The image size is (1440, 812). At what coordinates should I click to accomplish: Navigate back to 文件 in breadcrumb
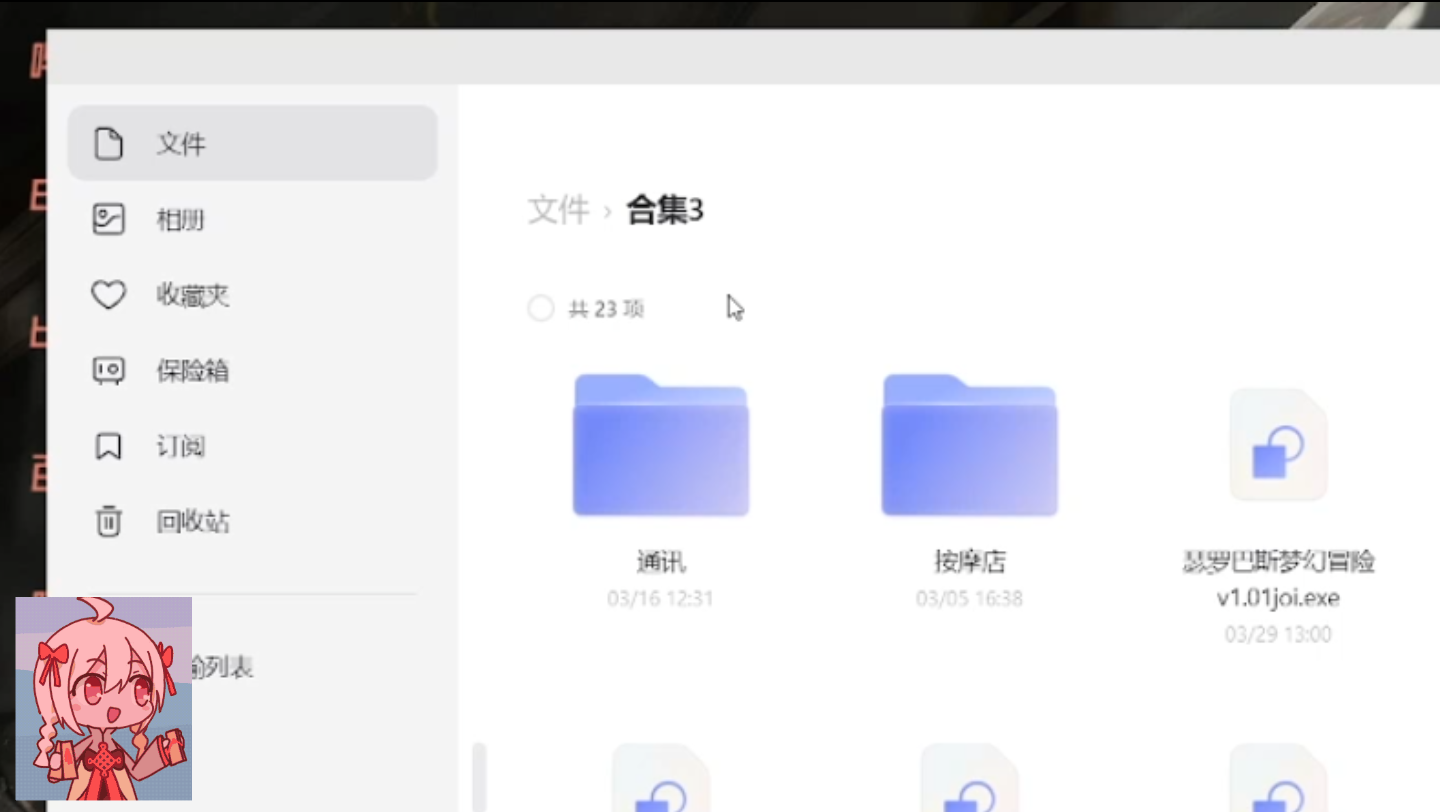click(559, 210)
